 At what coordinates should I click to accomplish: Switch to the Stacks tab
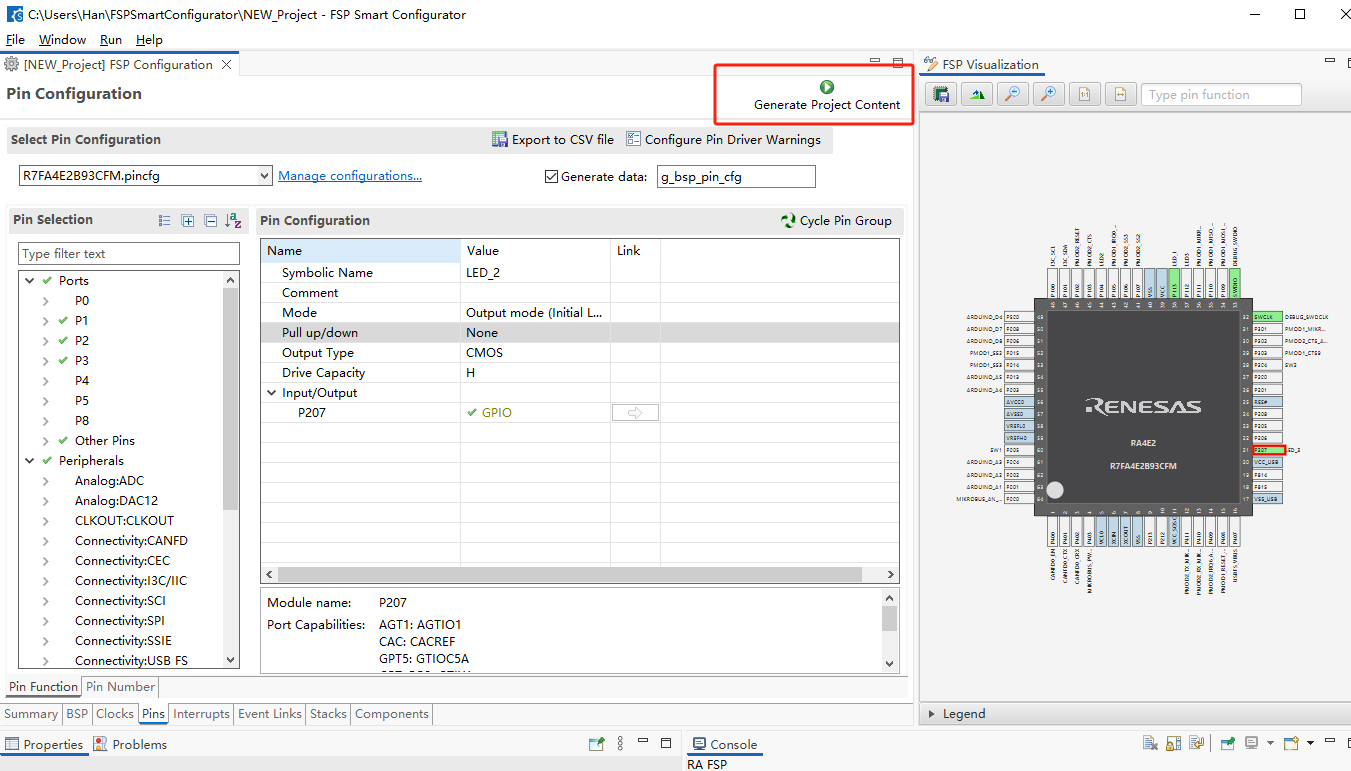pyautogui.click(x=328, y=714)
